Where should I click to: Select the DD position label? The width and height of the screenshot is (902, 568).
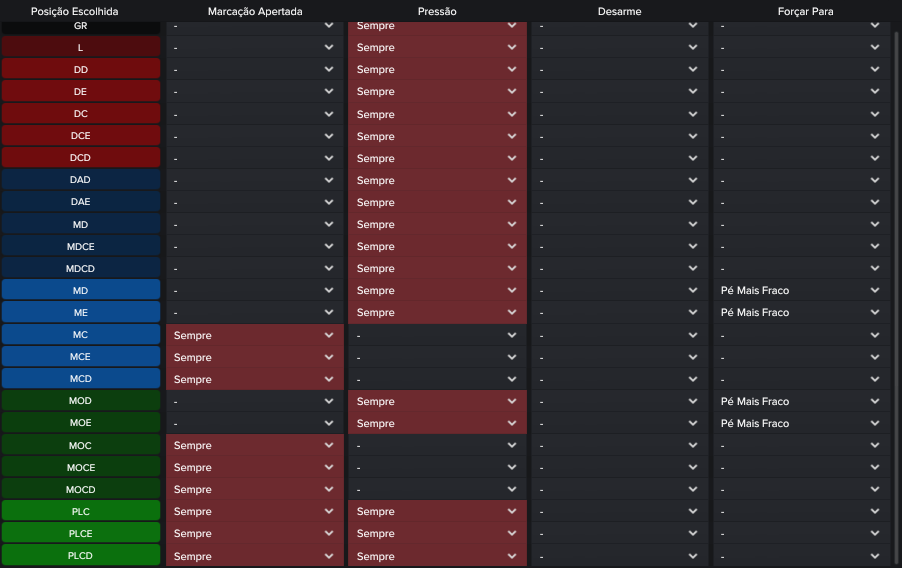pyautogui.click(x=81, y=70)
